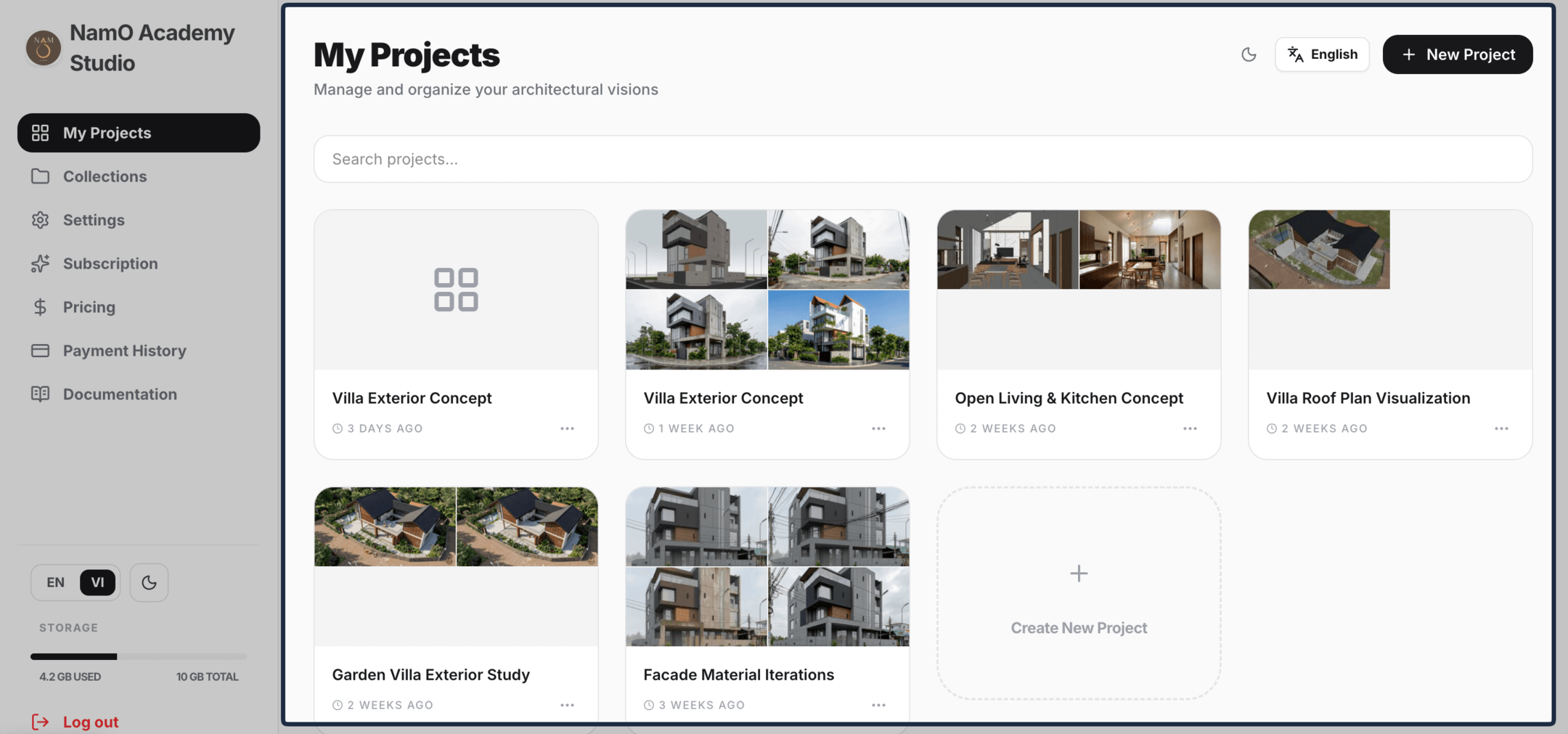Open options menu on Villa Exterior Concept card
The image size is (1568, 734).
pyautogui.click(x=567, y=428)
